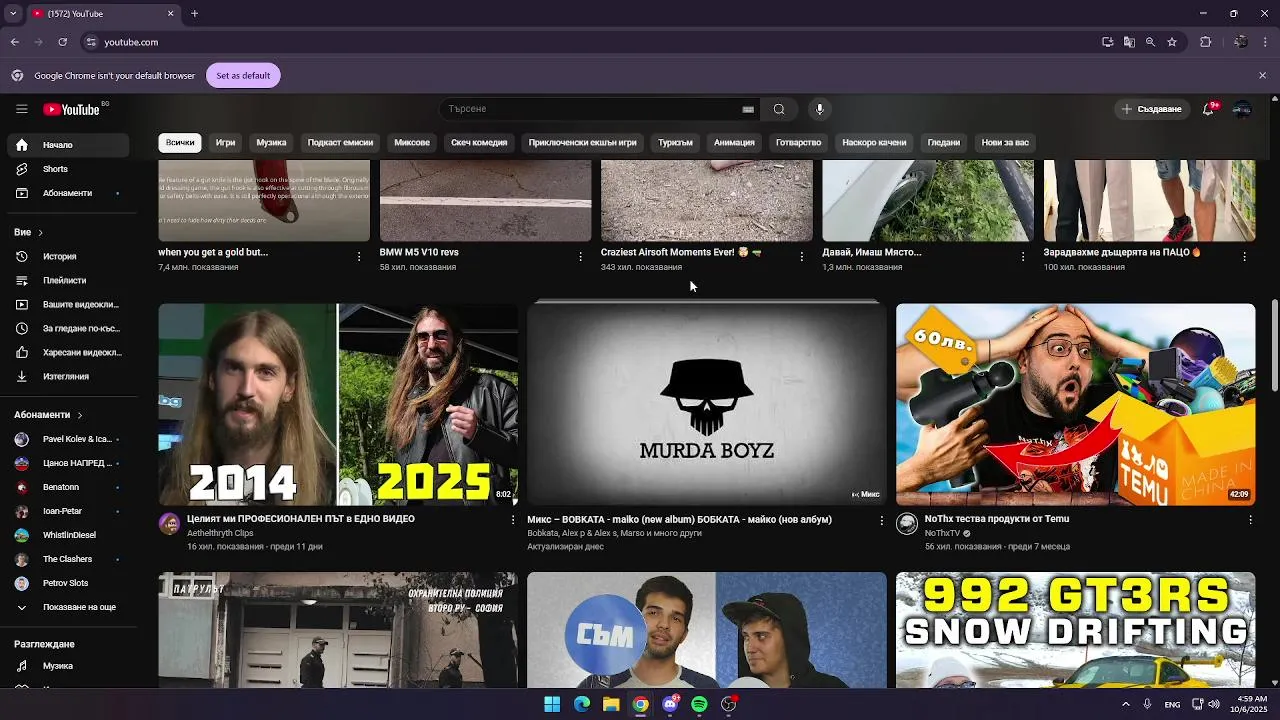Select the Наскоро качени chip
The height and width of the screenshot is (720, 1280).
pyautogui.click(x=874, y=142)
